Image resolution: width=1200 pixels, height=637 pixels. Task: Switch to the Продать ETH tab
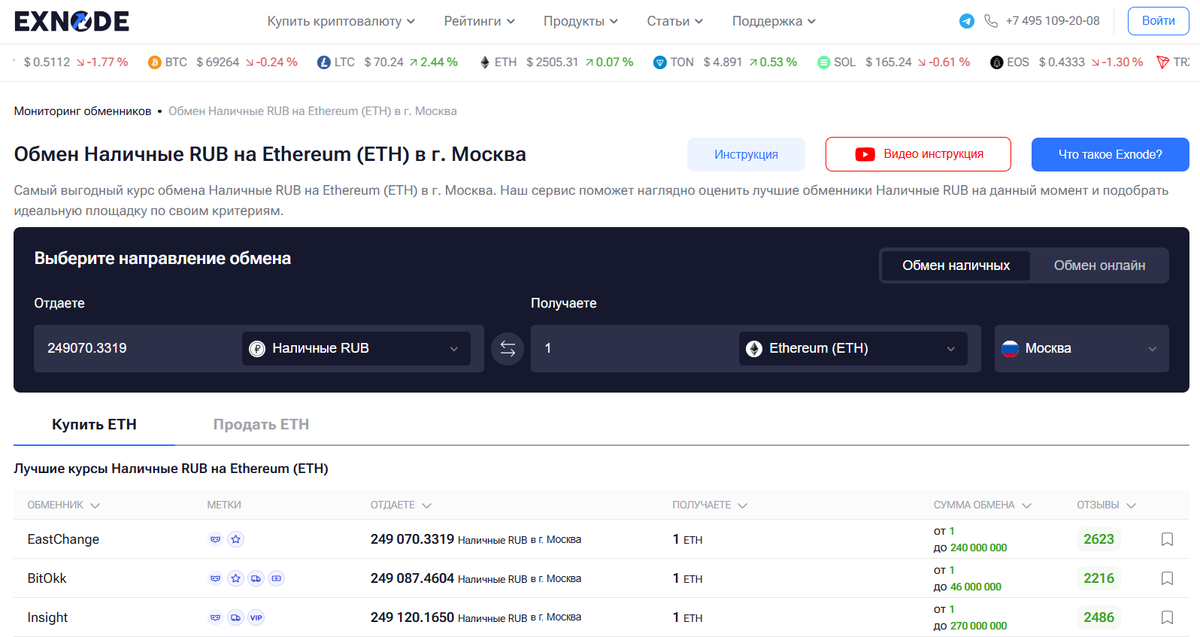click(x=261, y=423)
